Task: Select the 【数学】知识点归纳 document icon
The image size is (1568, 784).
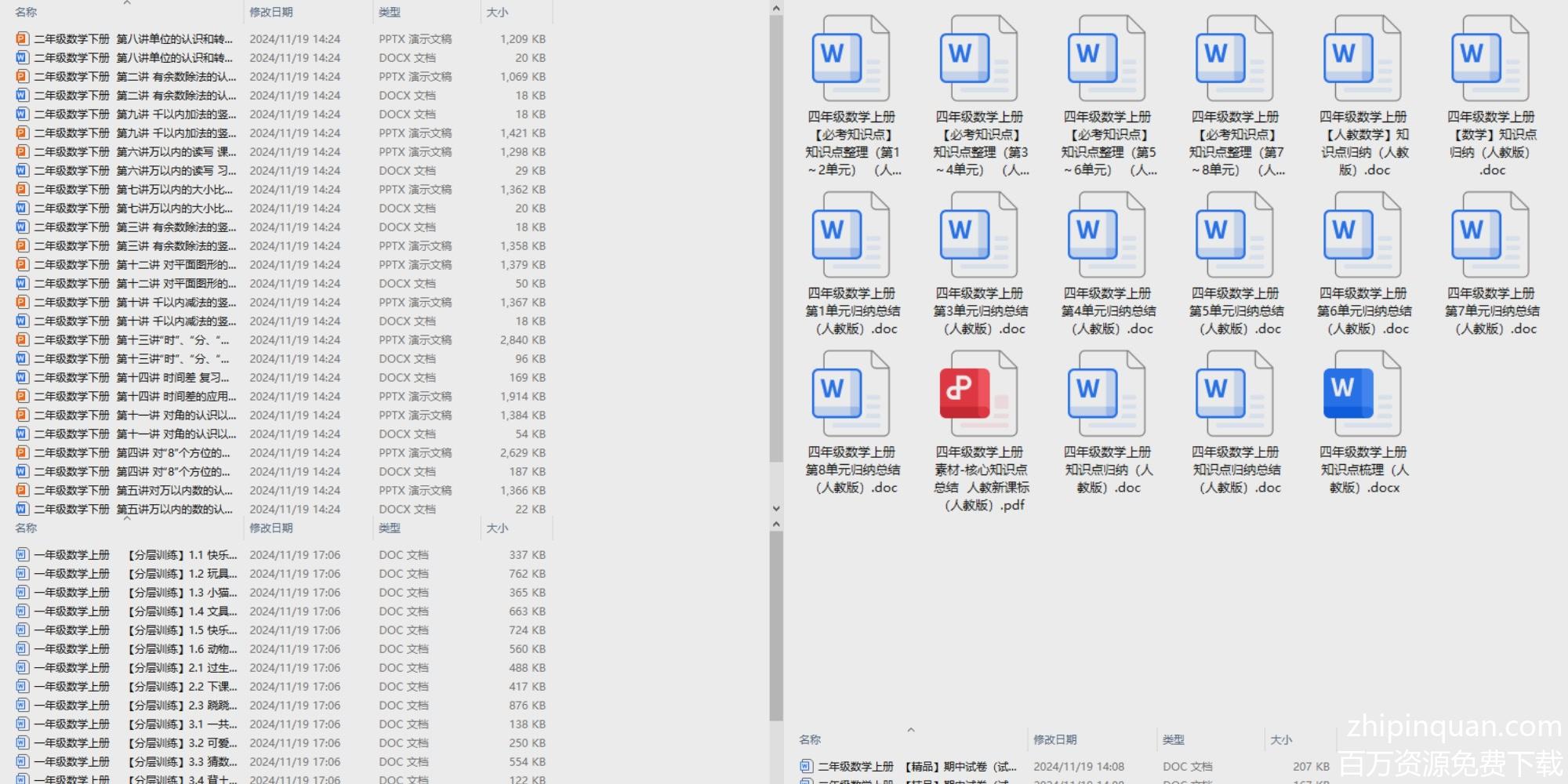Action: (x=1490, y=59)
